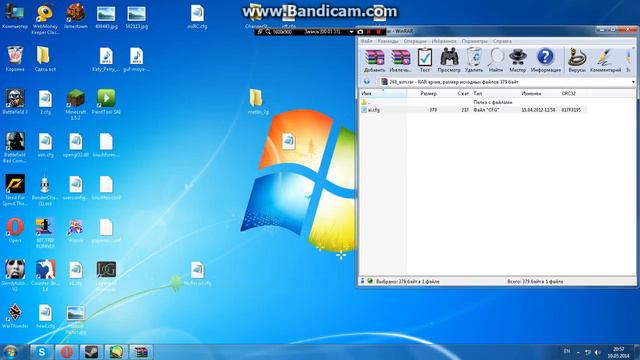Select the Need For Speed desktop shortcut
The width and height of the screenshot is (640, 360).
(x=15, y=190)
